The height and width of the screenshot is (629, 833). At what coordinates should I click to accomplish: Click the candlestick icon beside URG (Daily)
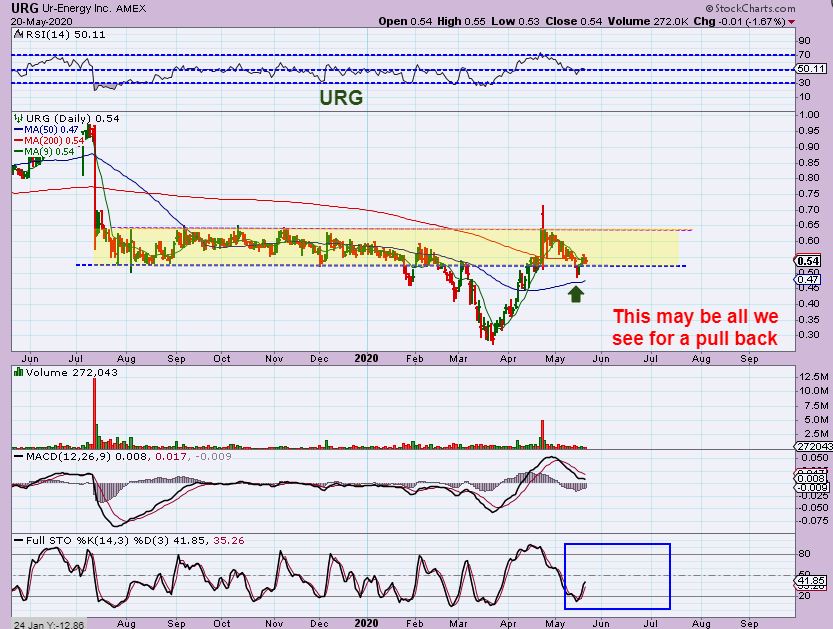click(x=19, y=118)
